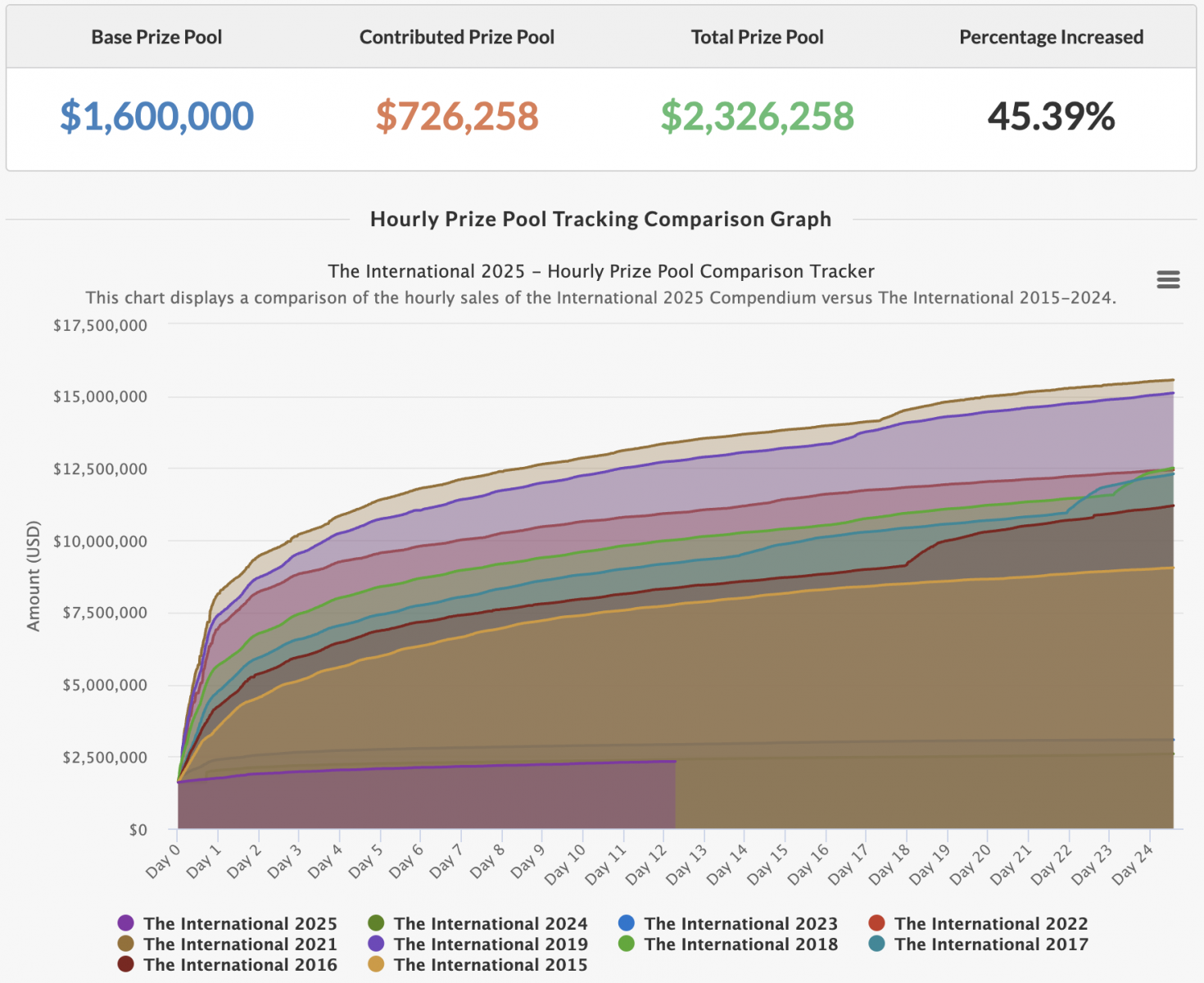Screen dimensions: 1204x983
Task: Click the 45.39% percentage increased value
Action: (x=1052, y=116)
